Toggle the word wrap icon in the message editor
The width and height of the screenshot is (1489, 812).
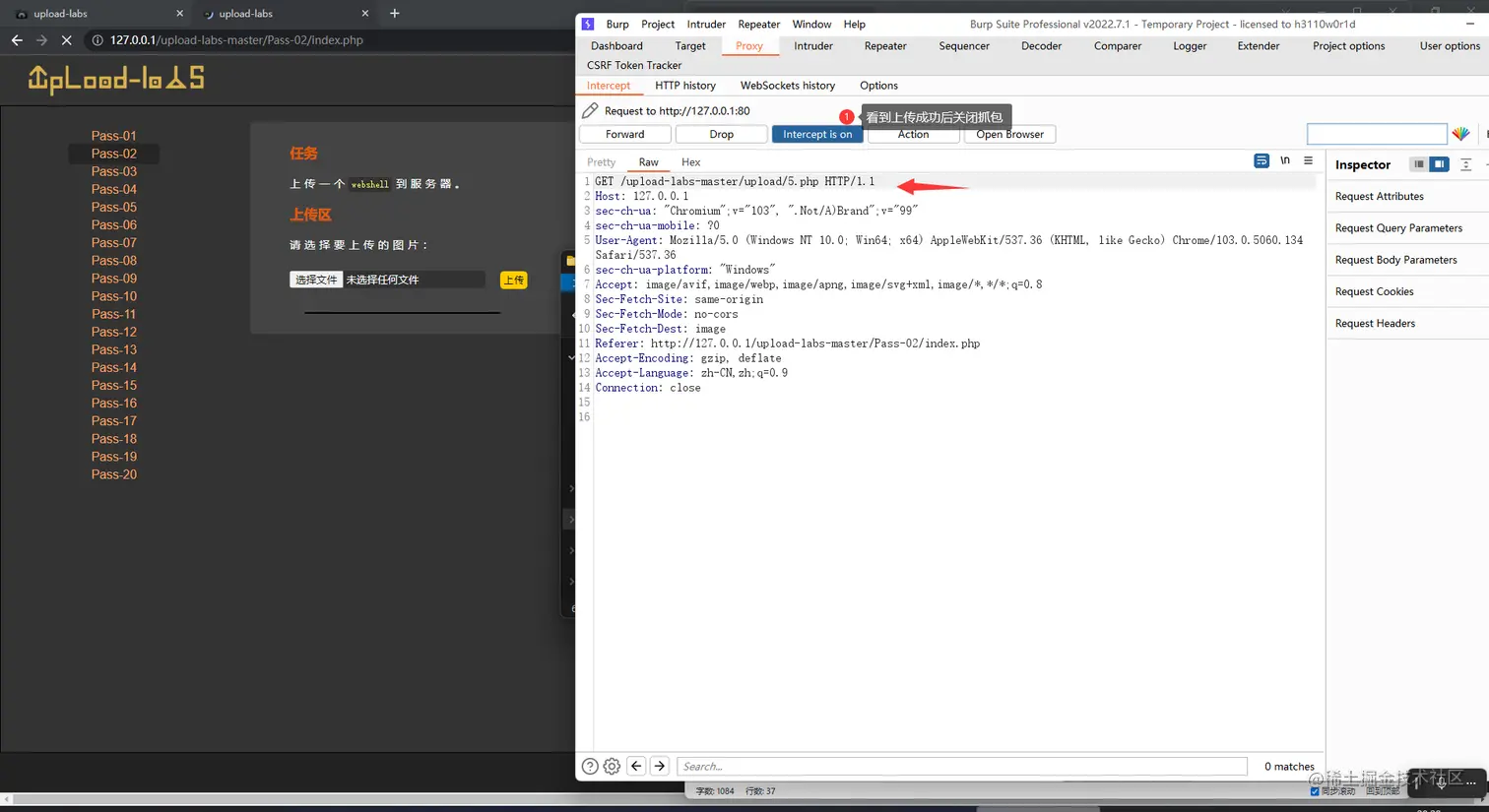pos(1262,160)
